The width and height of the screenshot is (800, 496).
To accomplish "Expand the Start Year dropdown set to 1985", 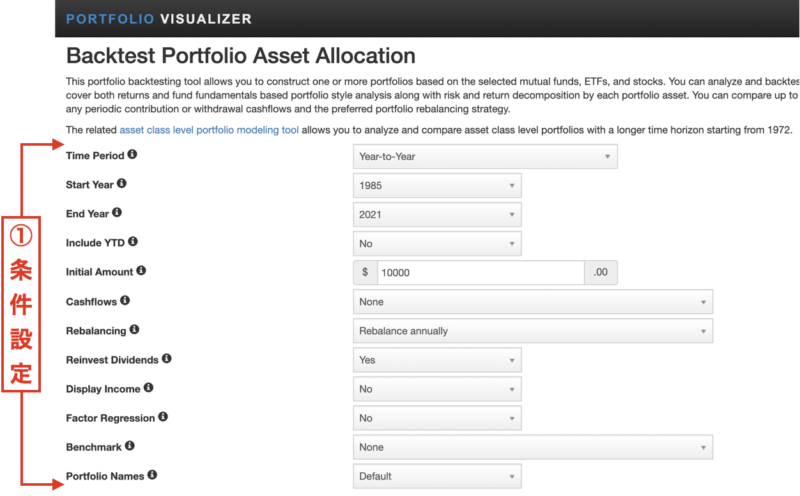I will 437,186.
